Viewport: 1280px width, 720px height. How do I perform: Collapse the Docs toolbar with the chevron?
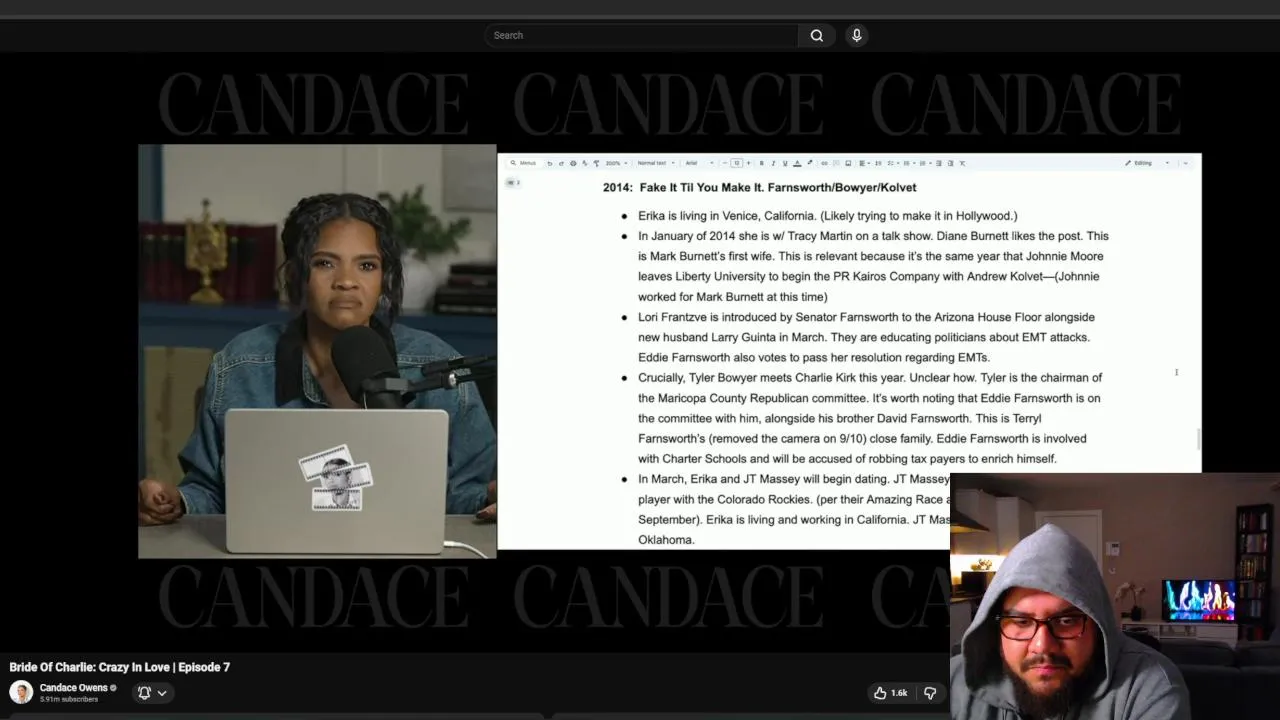coord(1185,163)
